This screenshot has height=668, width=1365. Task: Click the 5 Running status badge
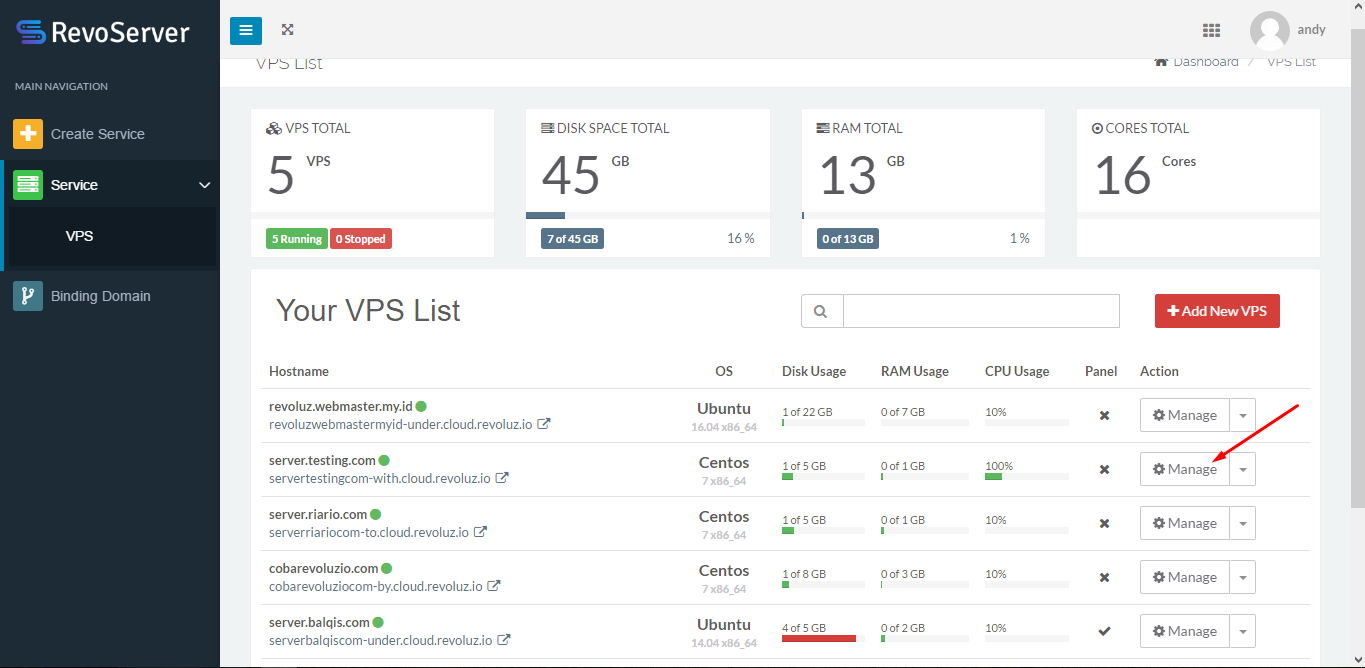297,239
